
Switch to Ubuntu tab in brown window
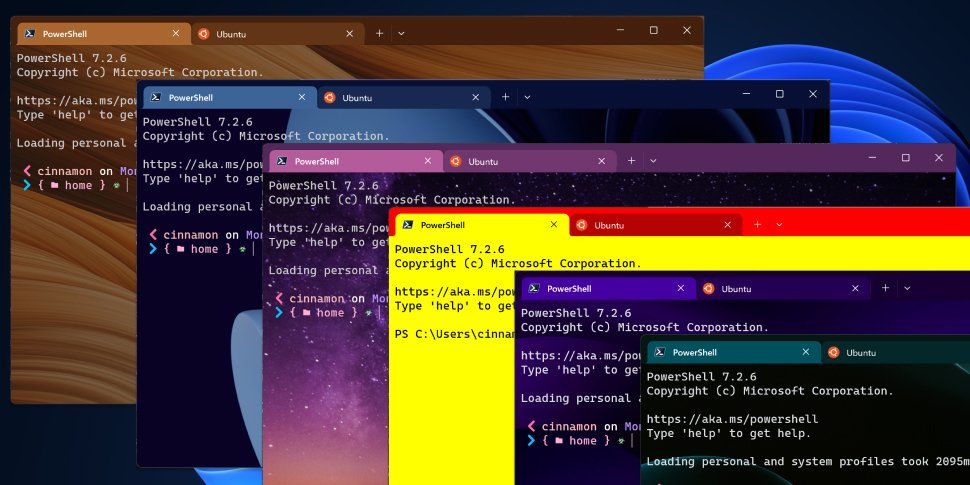tap(278, 34)
